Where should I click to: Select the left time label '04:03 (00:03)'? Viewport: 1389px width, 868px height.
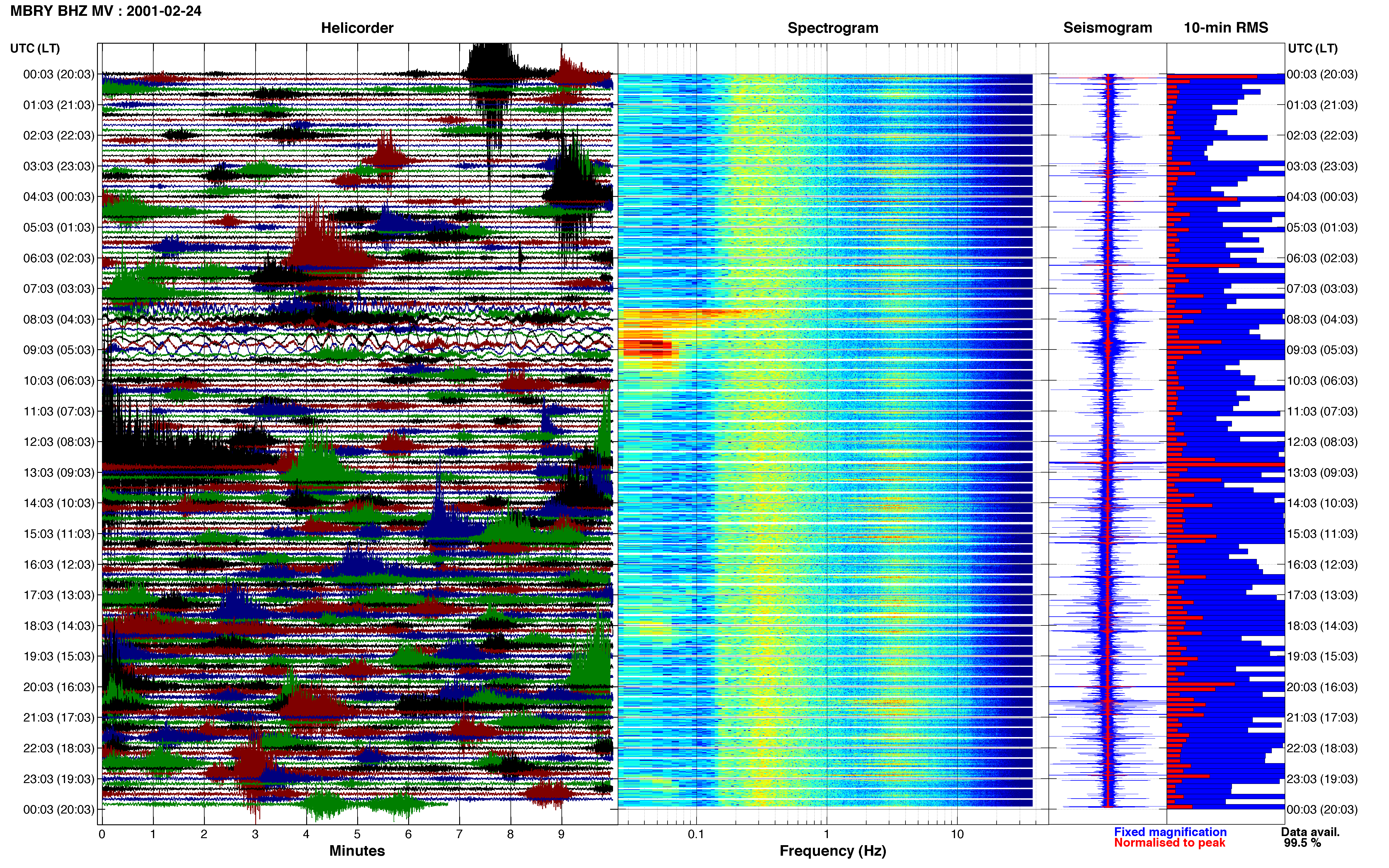click(59, 197)
